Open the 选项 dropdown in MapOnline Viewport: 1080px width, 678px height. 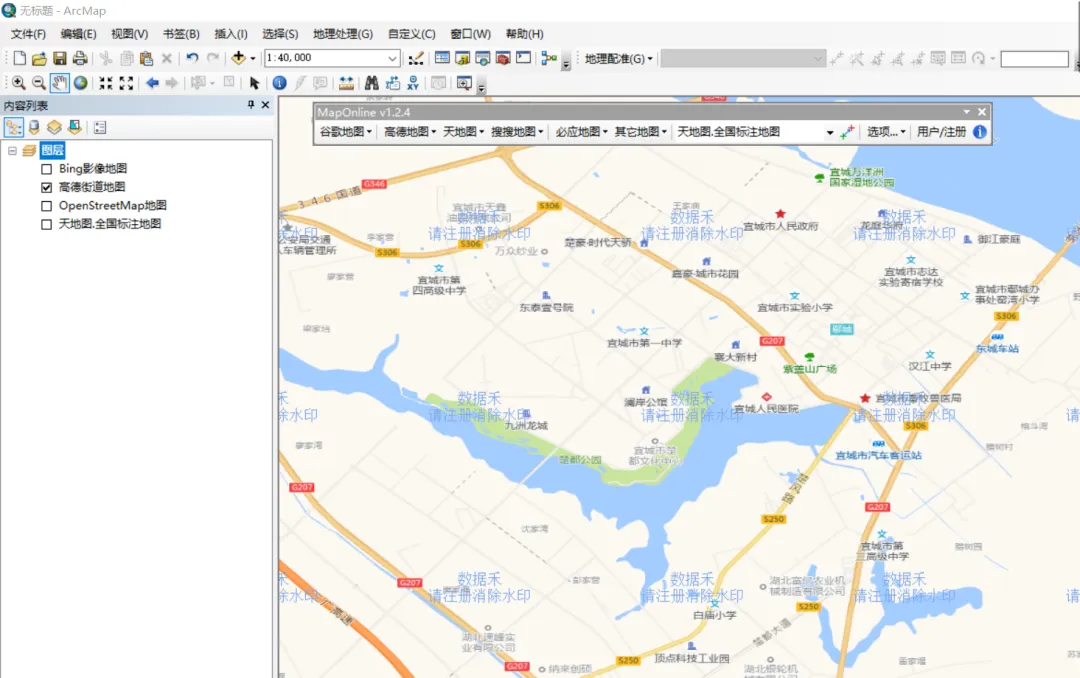(x=886, y=132)
